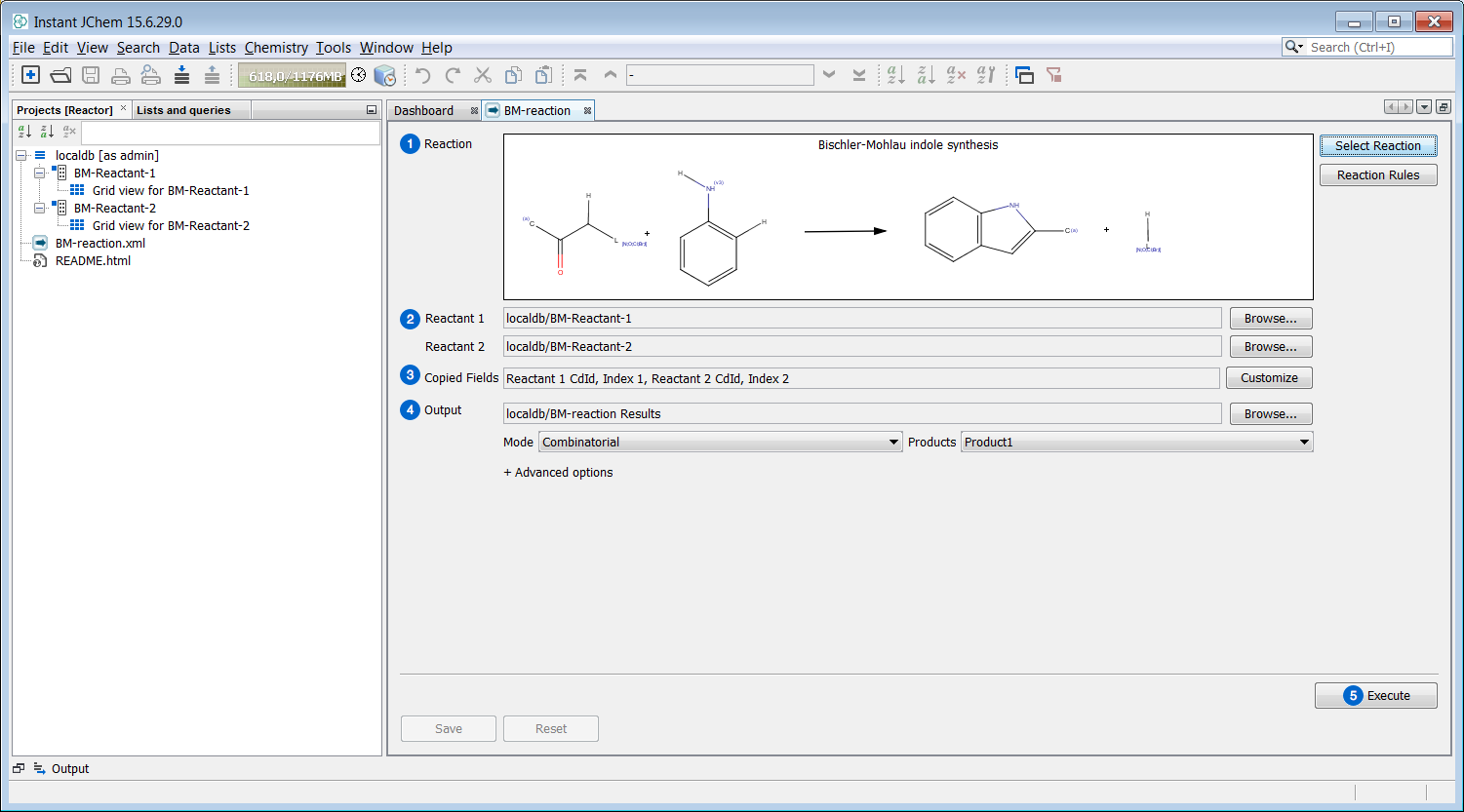Screen dimensions: 1464x812
Task: Click the garbage collection clock icon
Action: pyautogui.click(x=359, y=75)
